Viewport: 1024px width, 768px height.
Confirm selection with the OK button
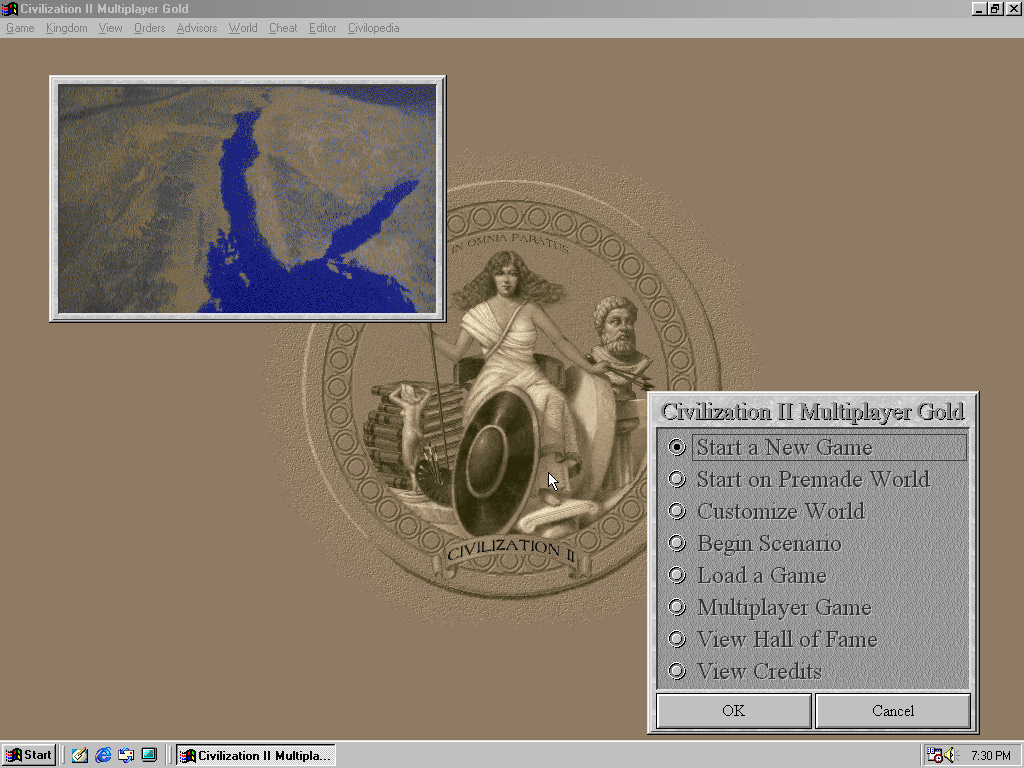click(733, 711)
